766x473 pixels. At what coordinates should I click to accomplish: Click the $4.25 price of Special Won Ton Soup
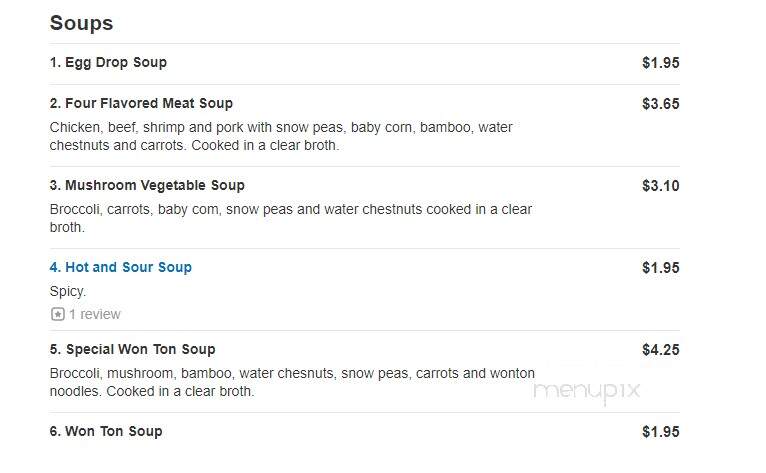(660, 350)
